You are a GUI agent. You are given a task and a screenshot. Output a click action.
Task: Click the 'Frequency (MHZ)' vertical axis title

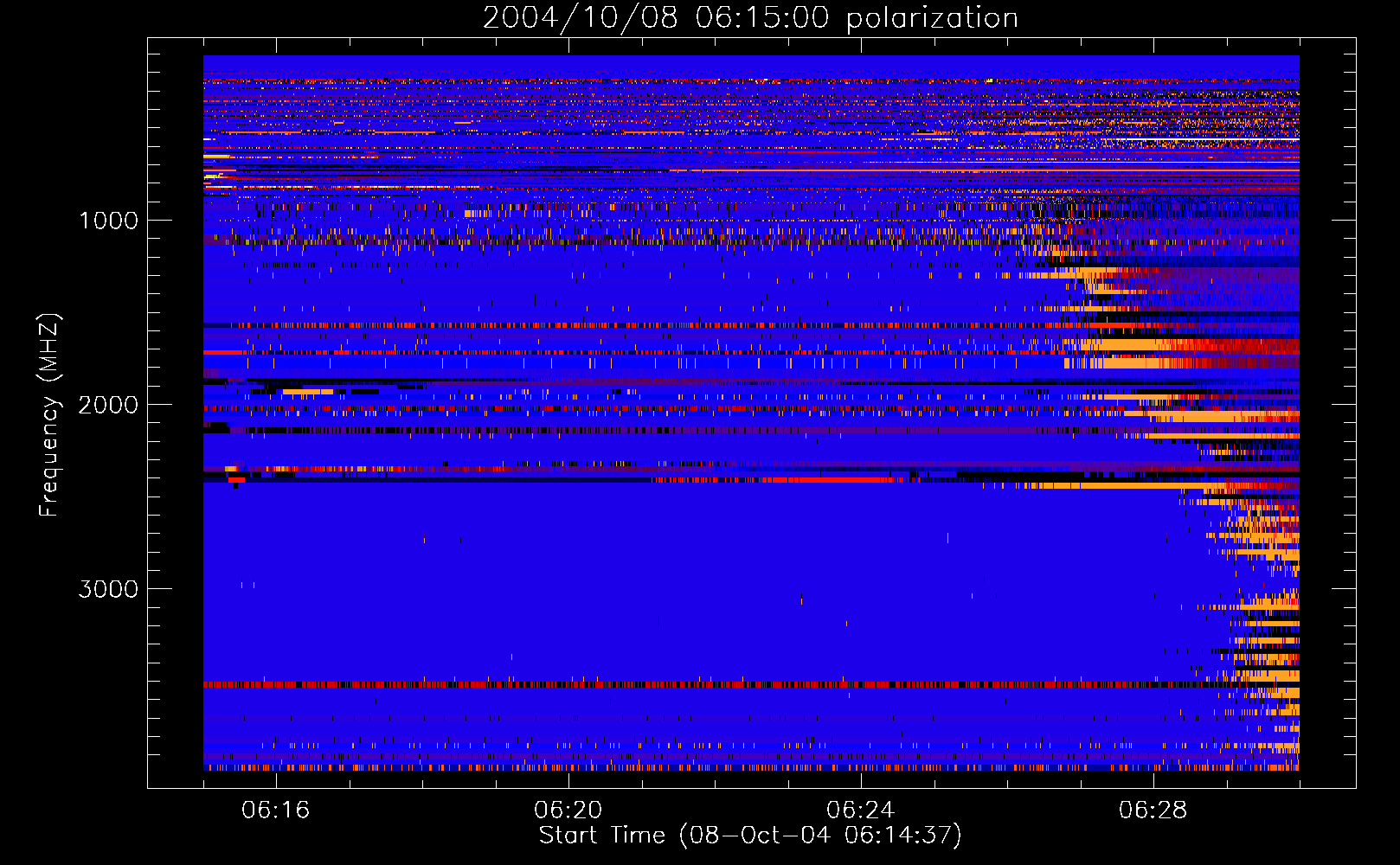tap(49, 415)
